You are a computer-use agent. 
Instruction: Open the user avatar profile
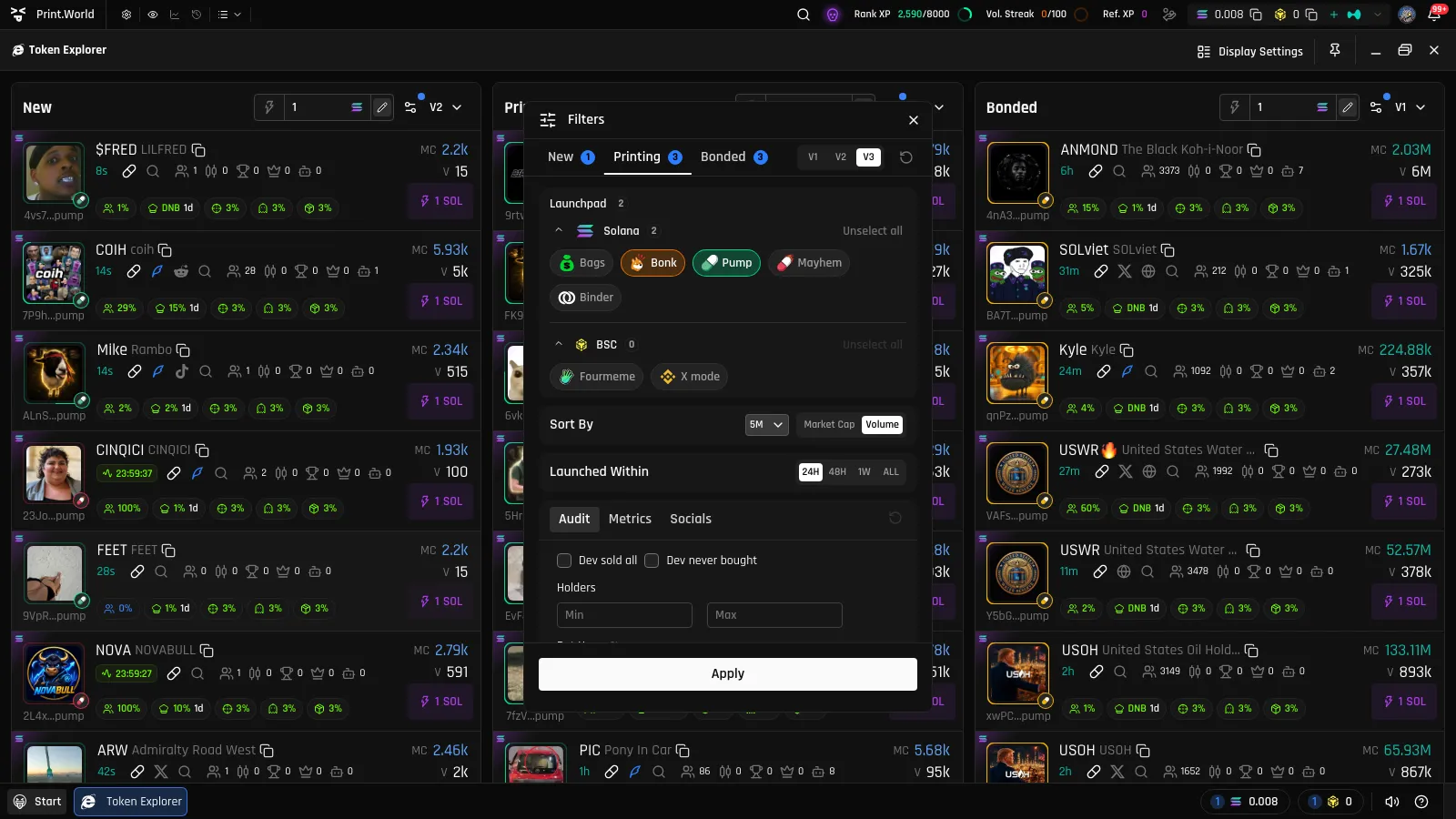tap(1407, 15)
